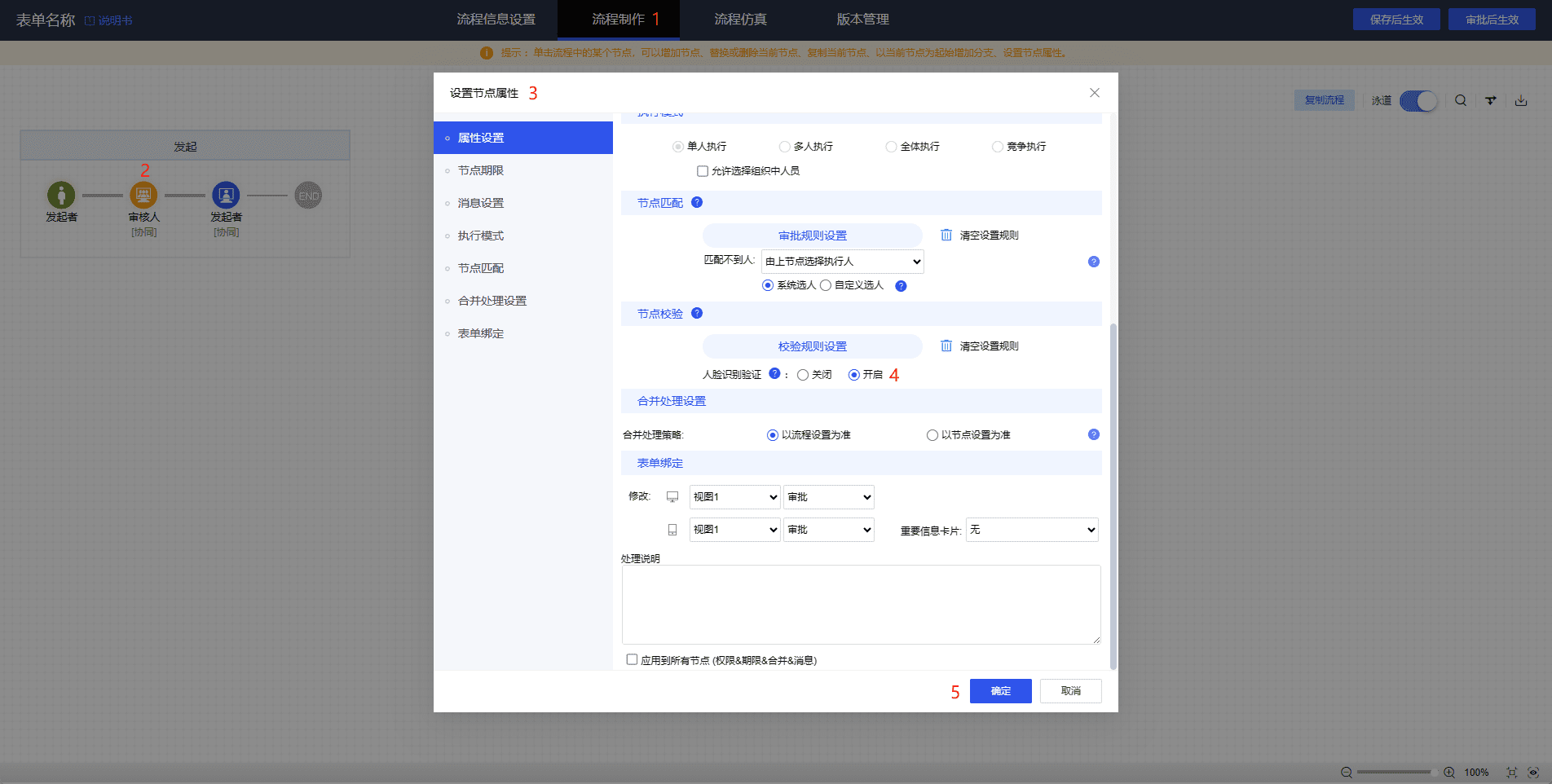Click the desktop monitor icon in 表单绑定
This screenshot has width=1552, height=784.
click(672, 496)
